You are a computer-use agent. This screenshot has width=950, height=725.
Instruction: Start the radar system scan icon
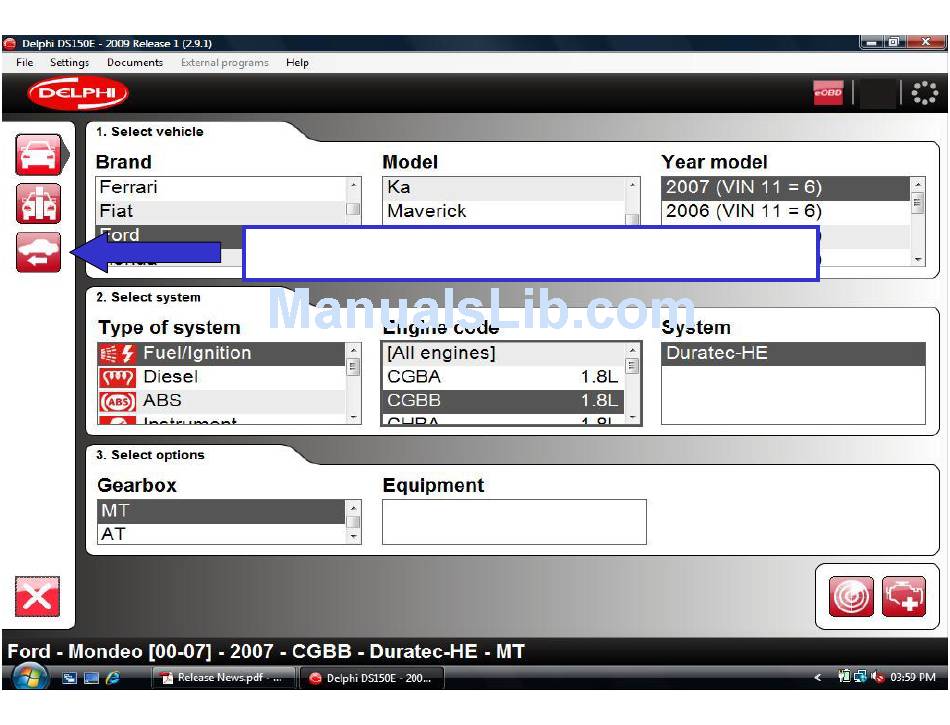pyautogui.click(x=851, y=597)
